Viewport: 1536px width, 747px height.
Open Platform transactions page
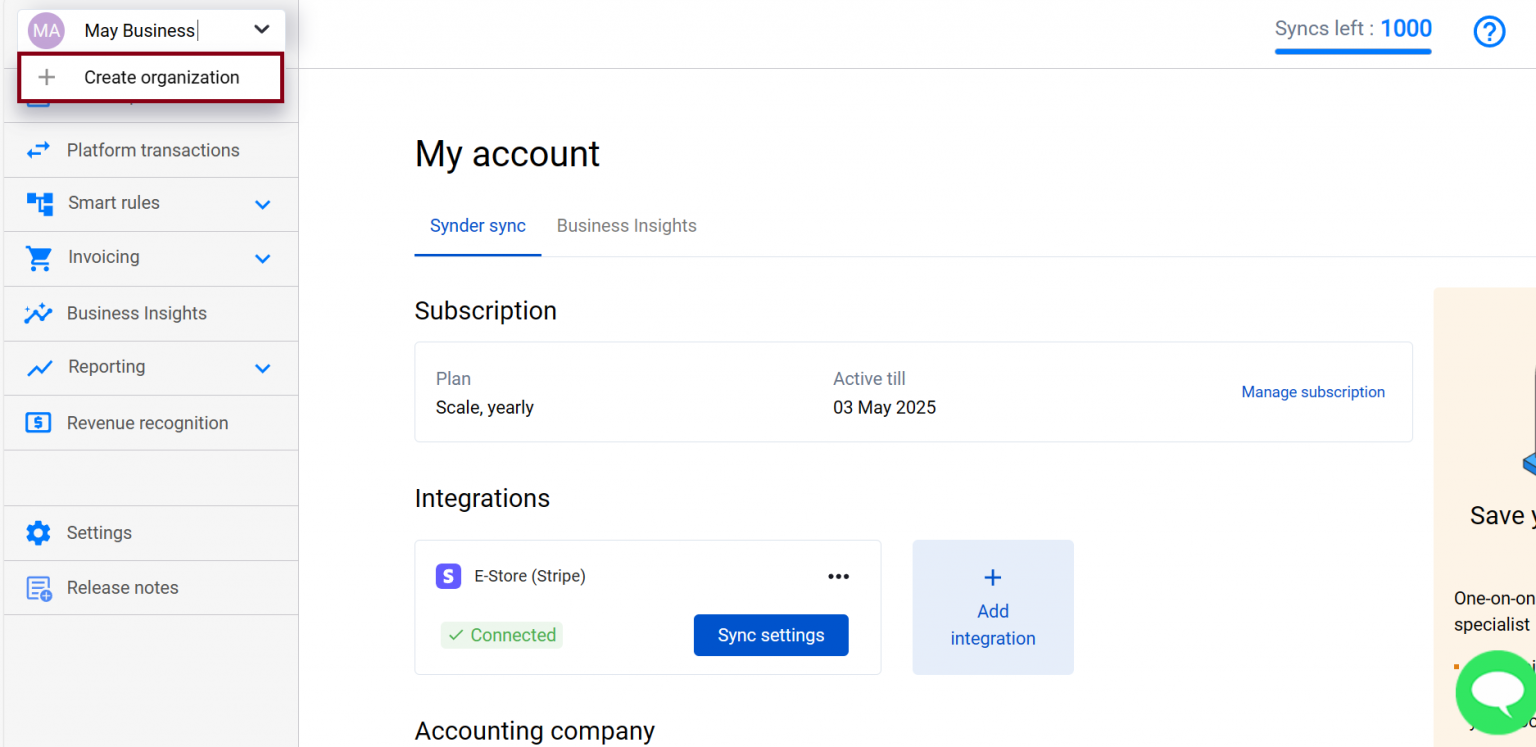click(151, 150)
